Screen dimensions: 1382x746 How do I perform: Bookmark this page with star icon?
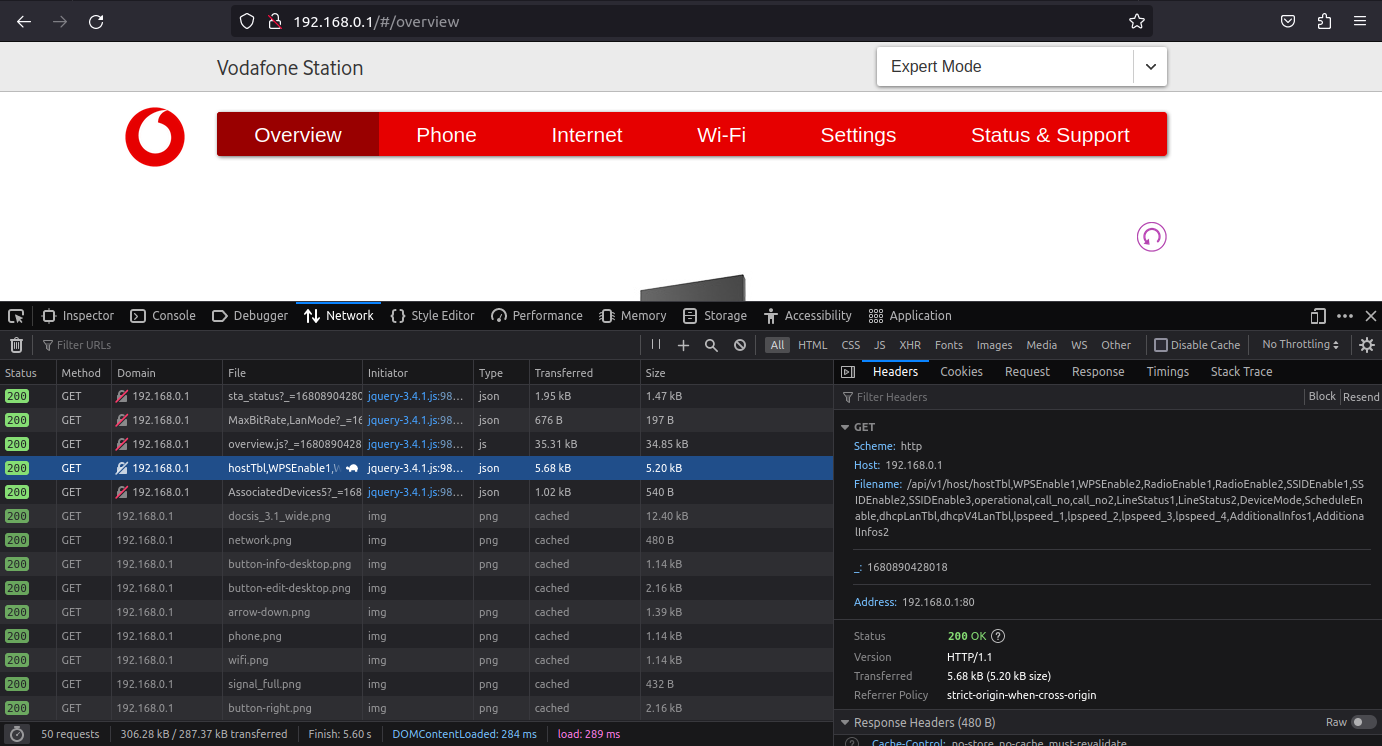(x=1137, y=21)
